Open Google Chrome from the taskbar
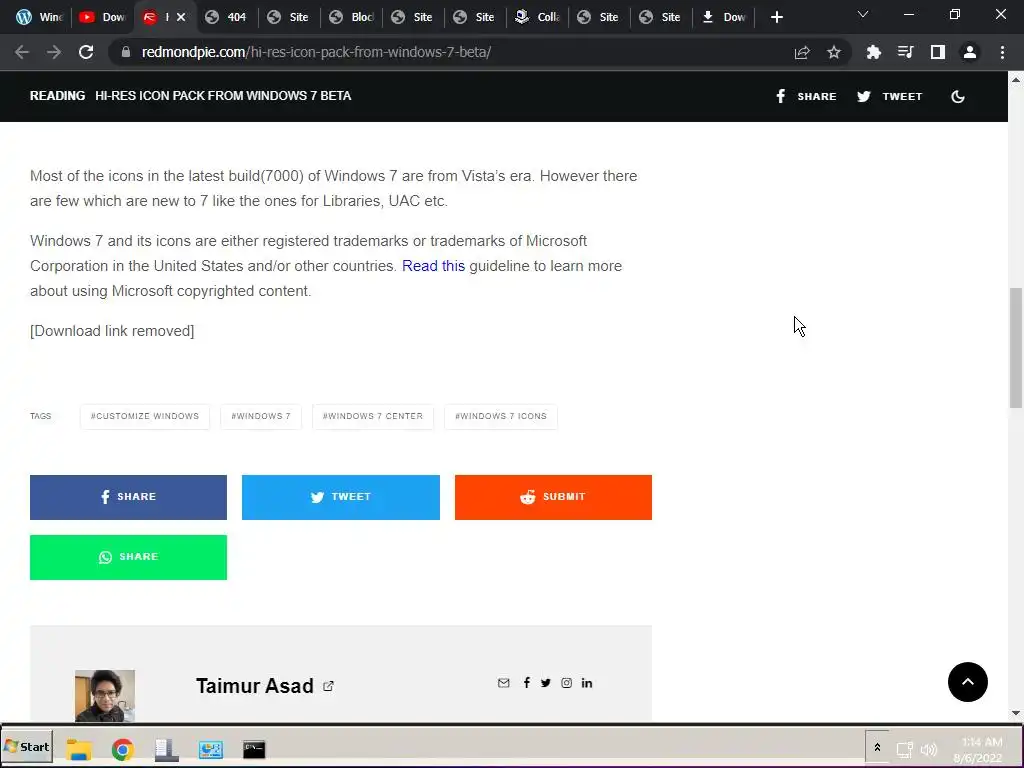This screenshot has width=1024, height=768. pyautogui.click(x=122, y=748)
